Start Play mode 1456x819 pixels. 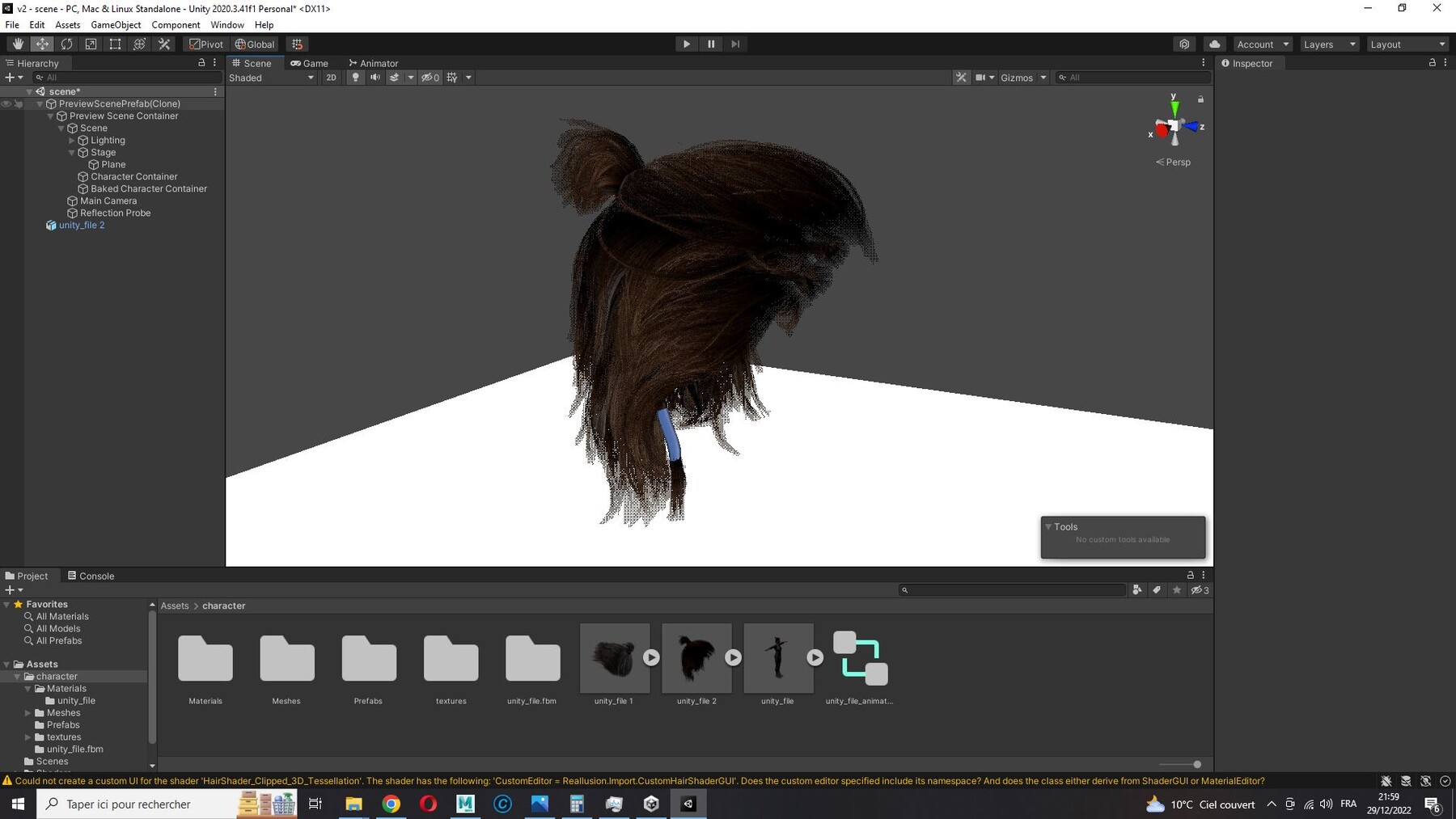click(687, 44)
